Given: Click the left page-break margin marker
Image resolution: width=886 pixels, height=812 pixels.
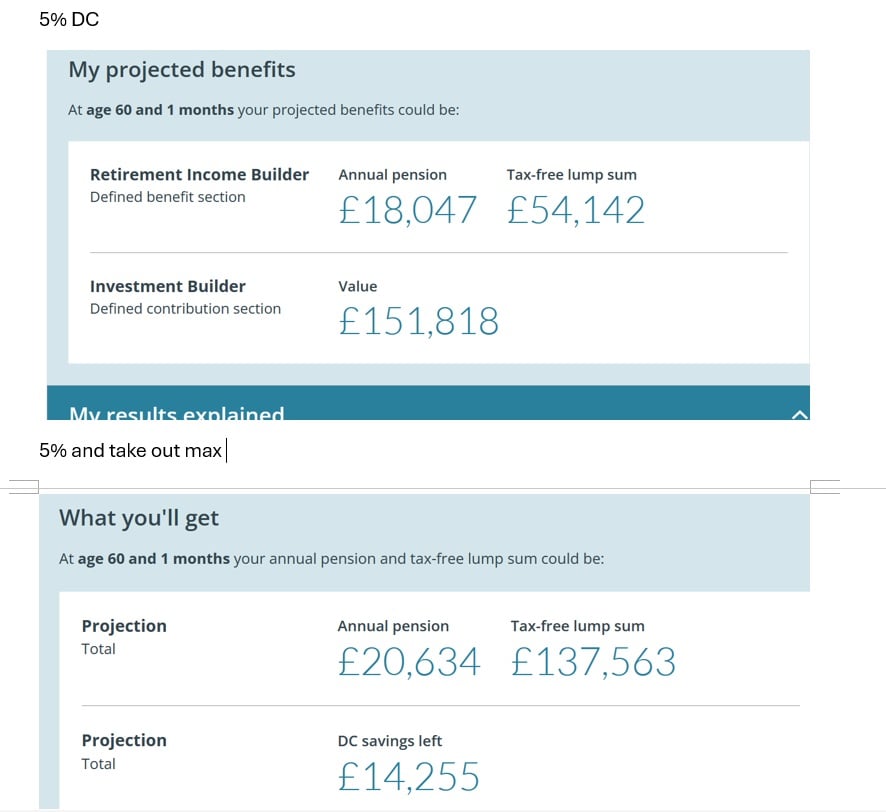Looking at the screenshot, I should pyautogui.click(x=22, y=487).
